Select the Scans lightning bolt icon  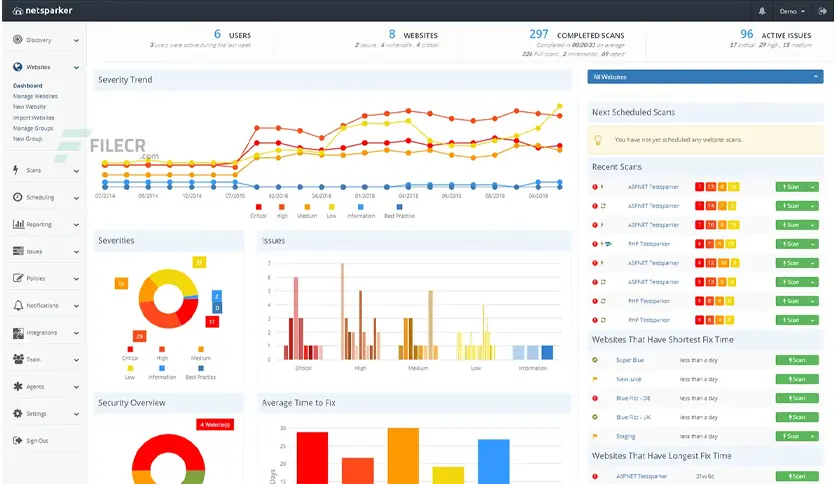(x=16, y=170)
